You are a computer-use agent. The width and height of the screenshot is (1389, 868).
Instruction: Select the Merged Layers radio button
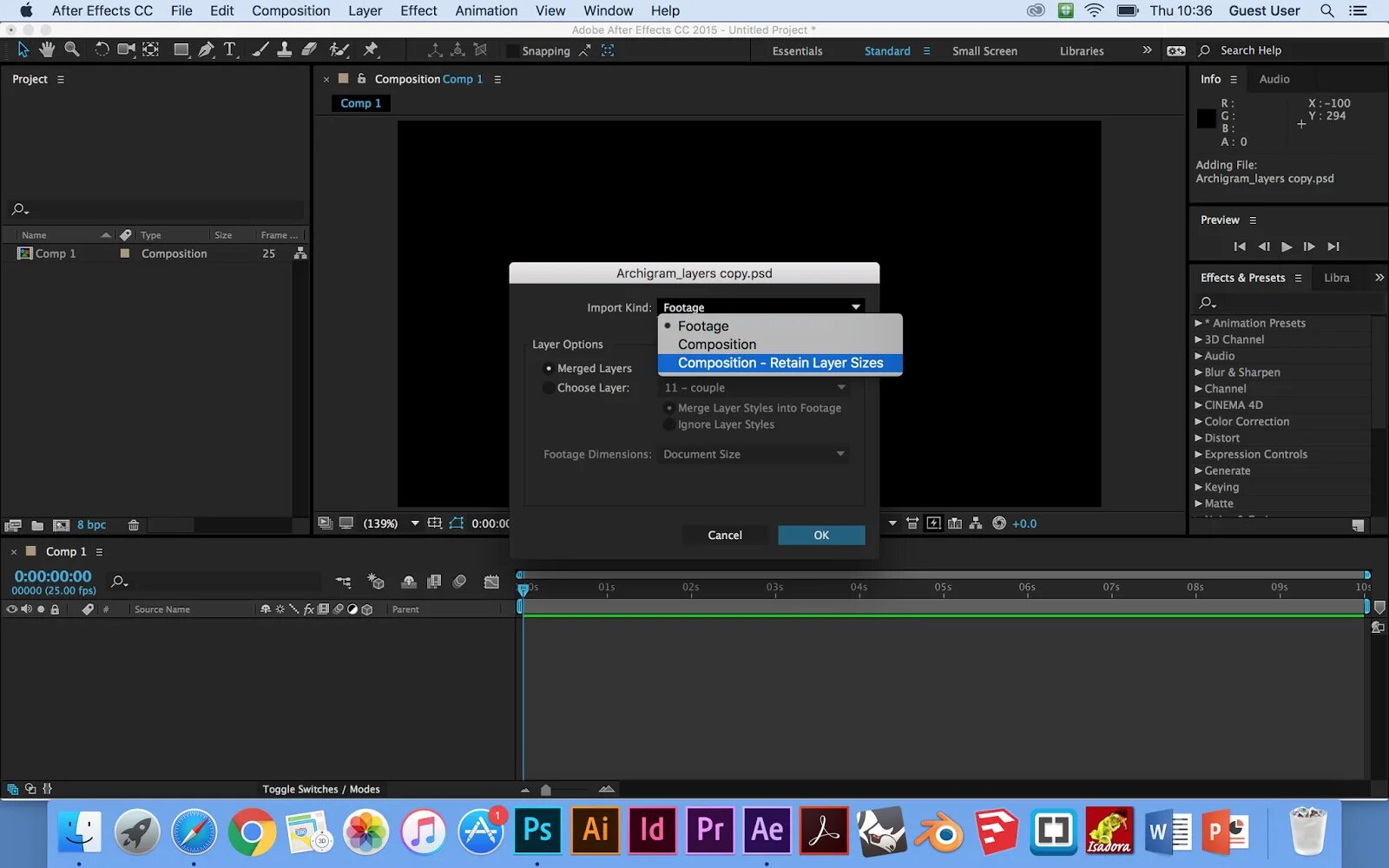(549, 368)
